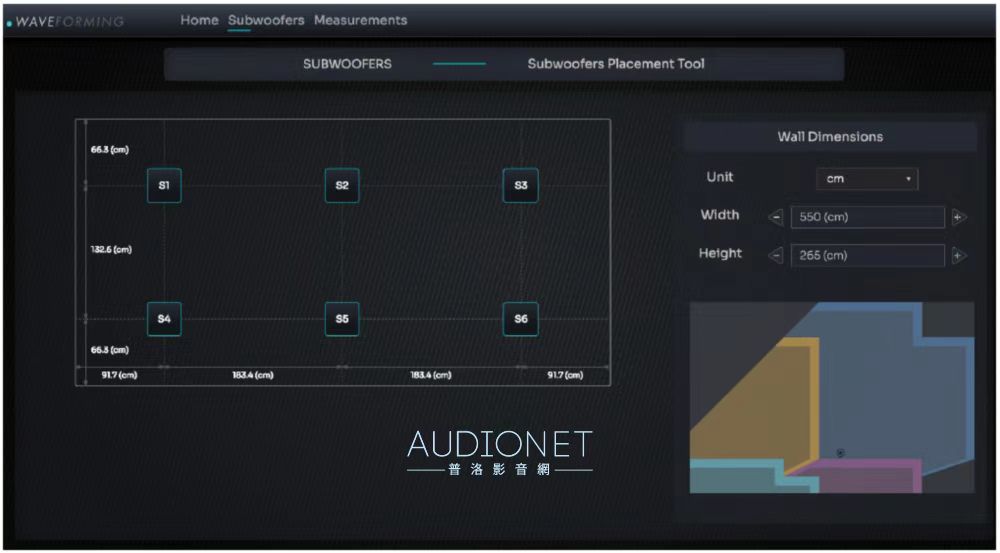Image resolution: width=1000 pixels, height=553 pixels.
Task: Select Subwoofers Placement Tool step
Action: pyautogui.click(x=615, y=64)
